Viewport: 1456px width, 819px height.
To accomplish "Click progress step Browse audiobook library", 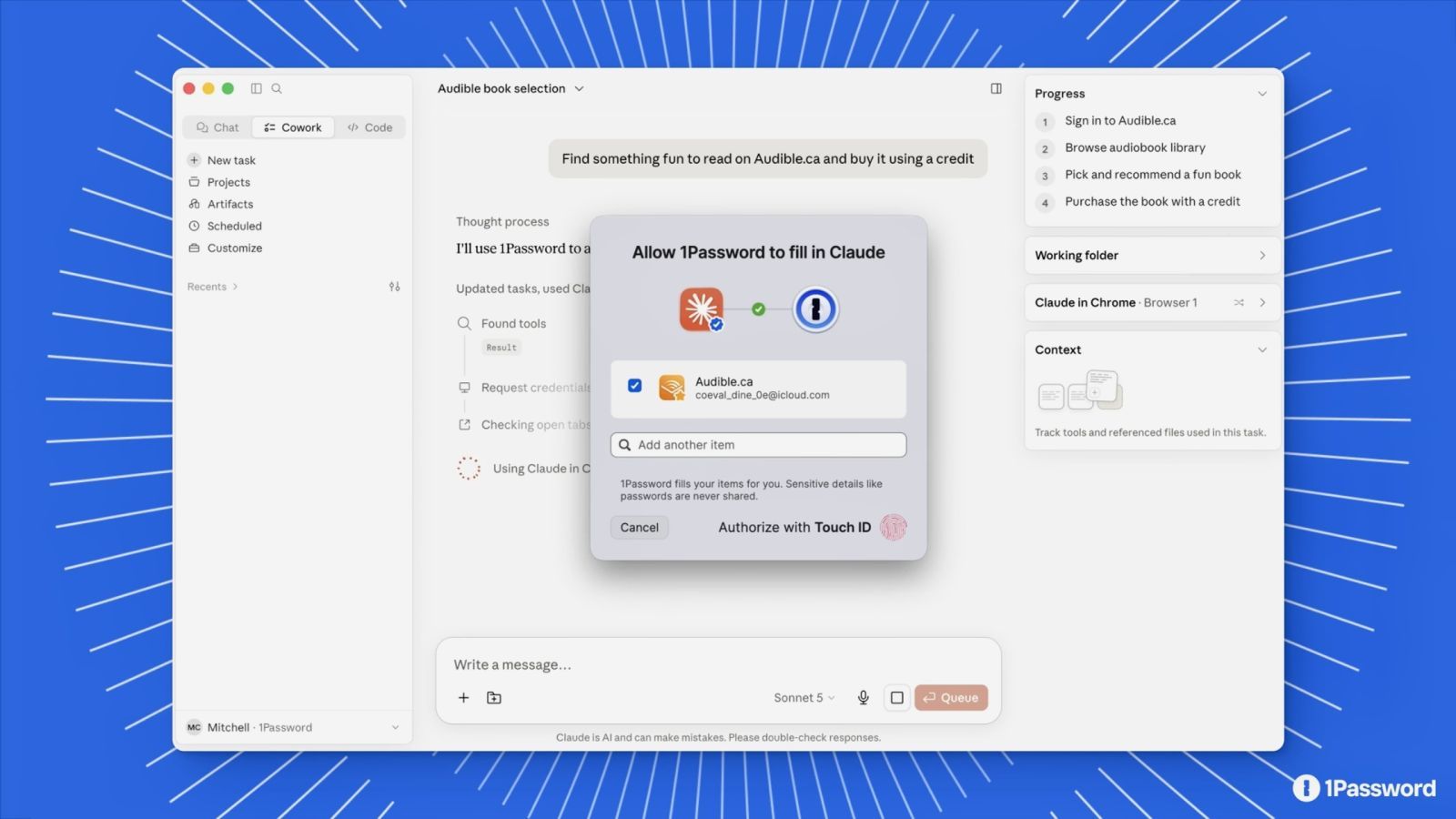I will (x=1135, y=147).
